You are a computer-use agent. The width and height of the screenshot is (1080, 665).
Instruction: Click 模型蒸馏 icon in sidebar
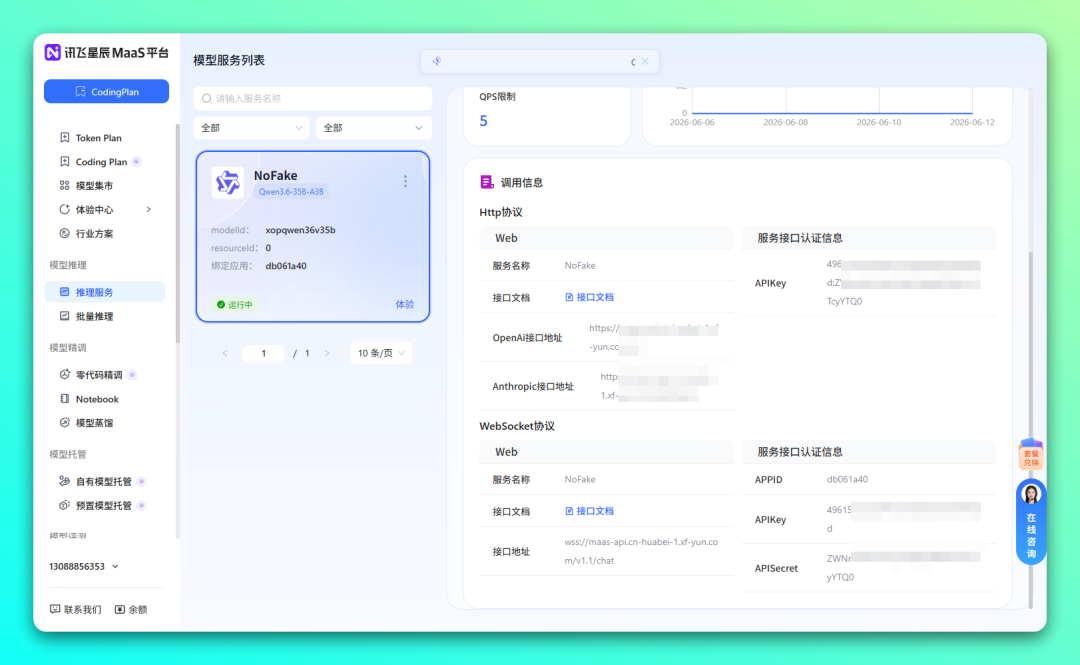pos(65,423)
